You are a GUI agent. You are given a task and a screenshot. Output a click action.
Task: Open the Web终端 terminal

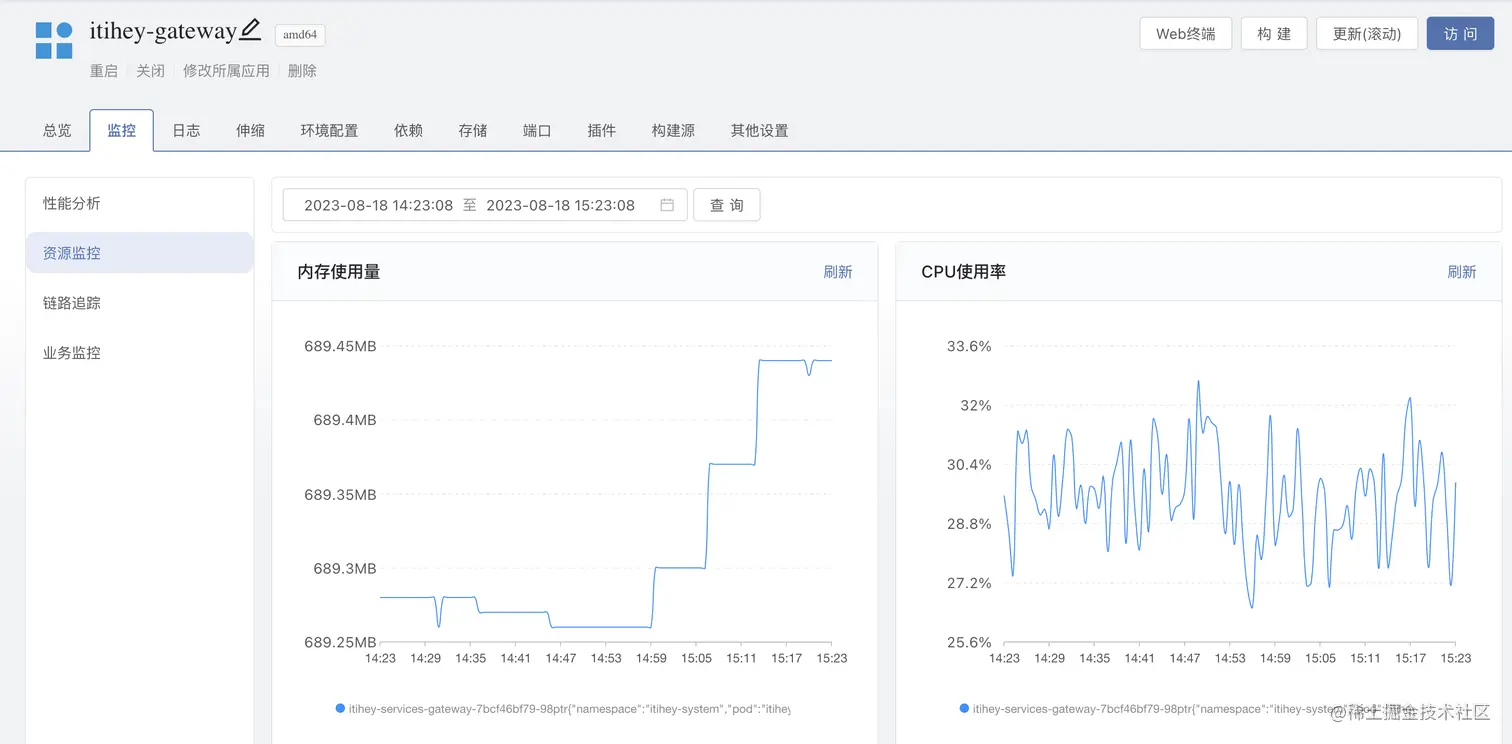[1186, 34]
